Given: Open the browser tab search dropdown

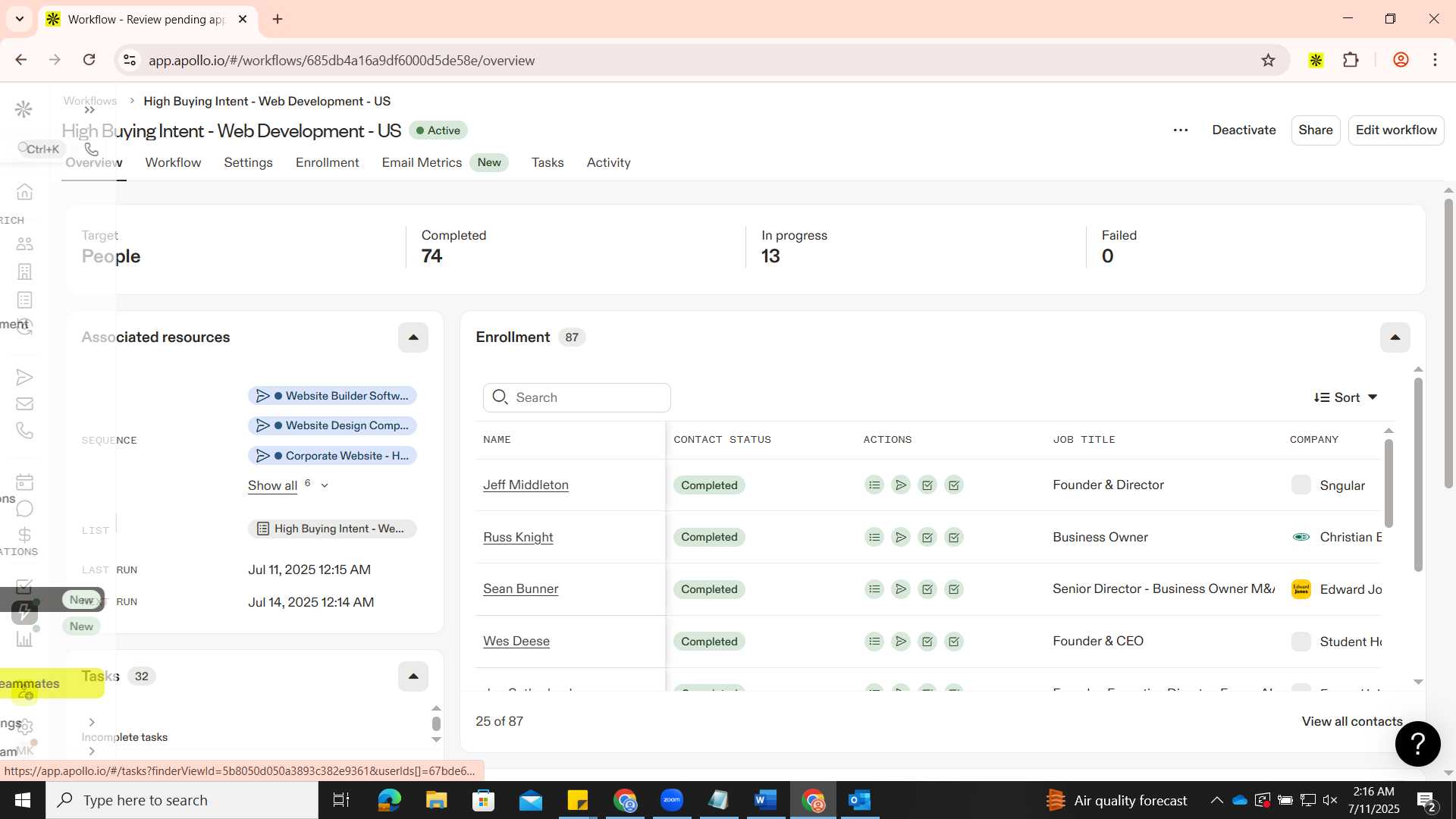Looking at the screenshot, I should 20,19.
